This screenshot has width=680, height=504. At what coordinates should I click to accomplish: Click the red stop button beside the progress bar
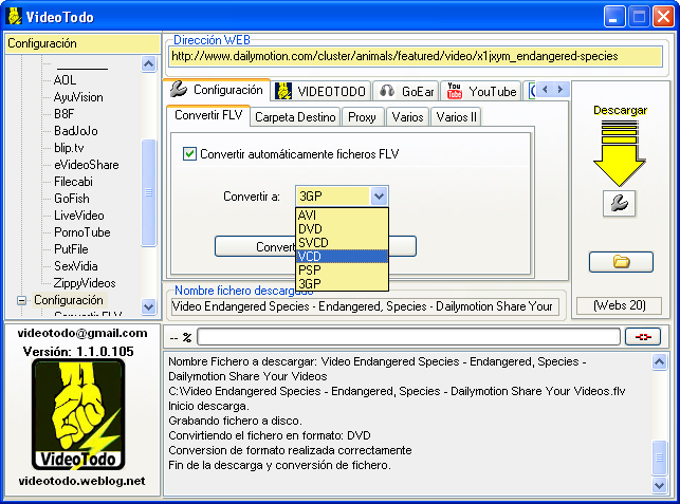pos(643,337)
